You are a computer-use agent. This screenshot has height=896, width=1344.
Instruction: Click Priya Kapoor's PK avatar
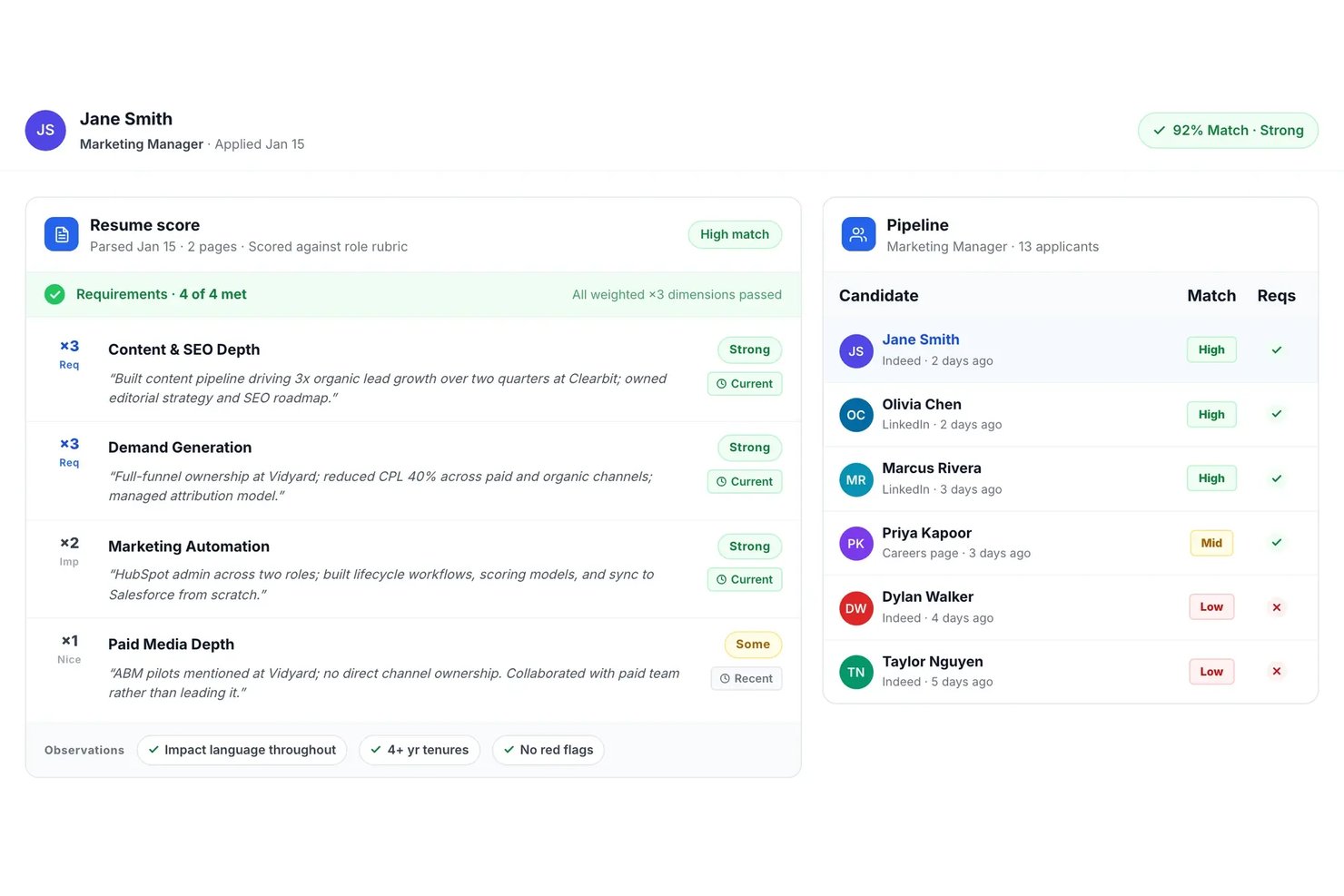pos(855,544)
